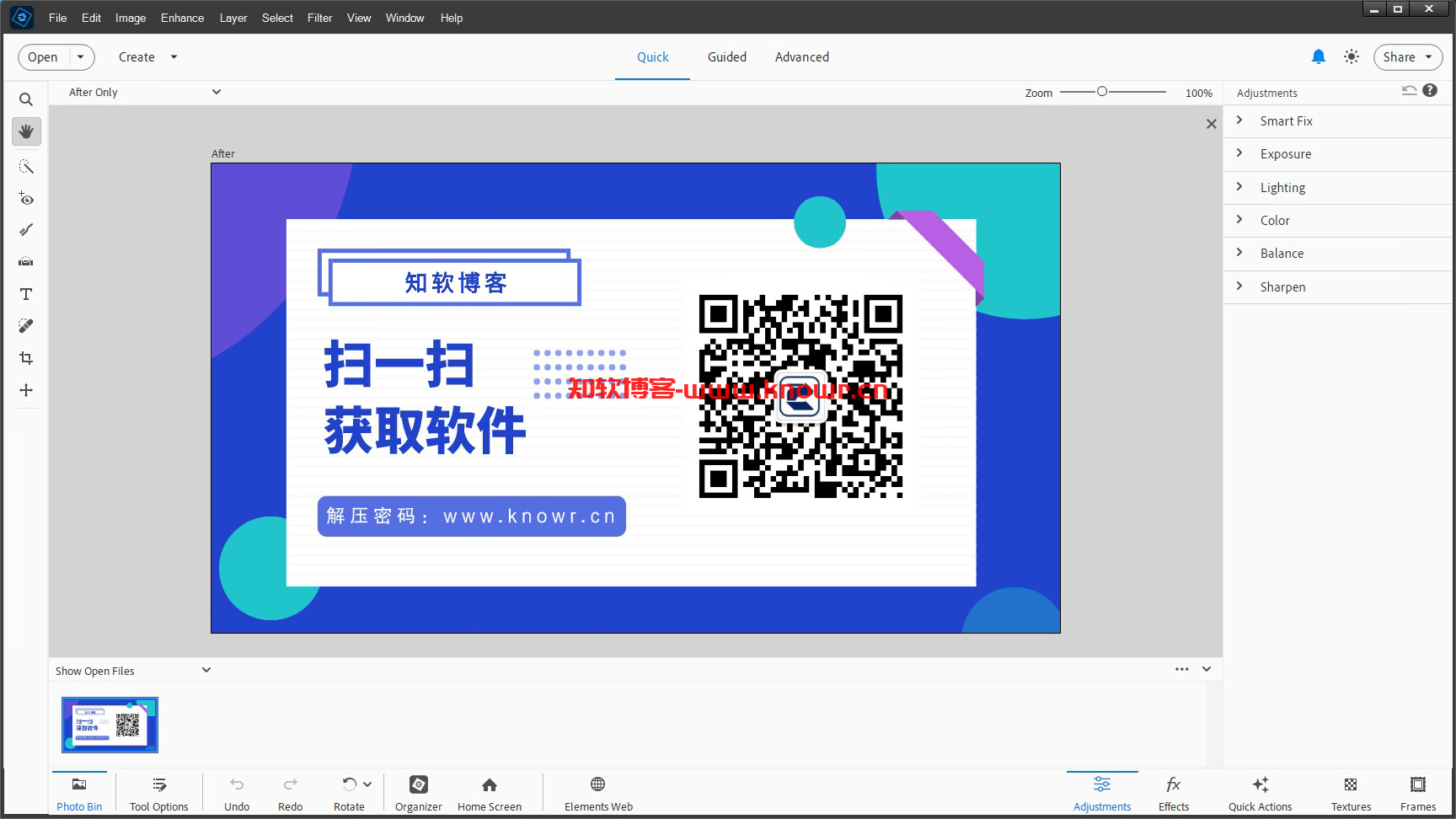Expand the Share dropdown
Image resolution: width=1456 pixels, height=819 pixels.
tap(1429, 56)
